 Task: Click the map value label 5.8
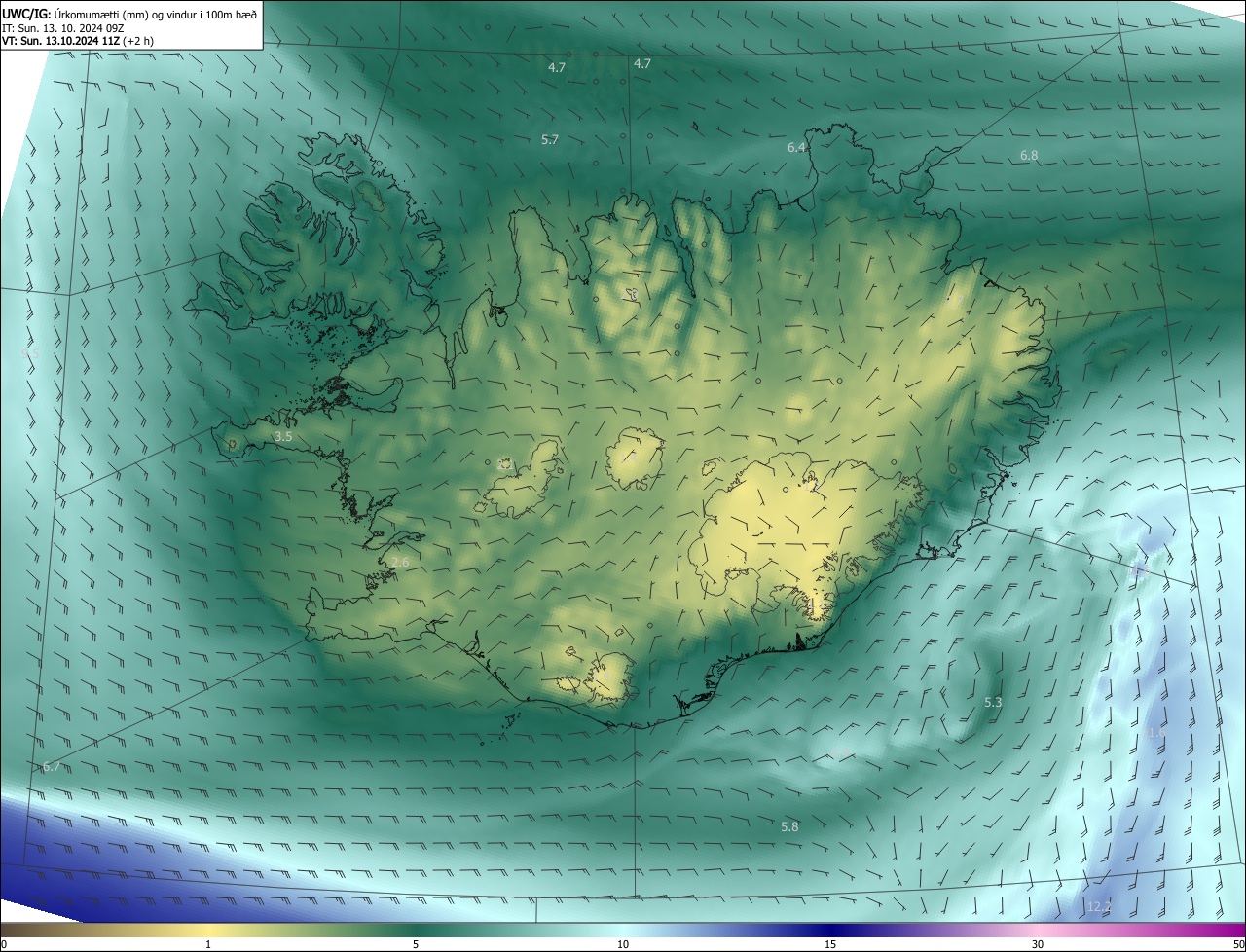(x=789, y=826)
